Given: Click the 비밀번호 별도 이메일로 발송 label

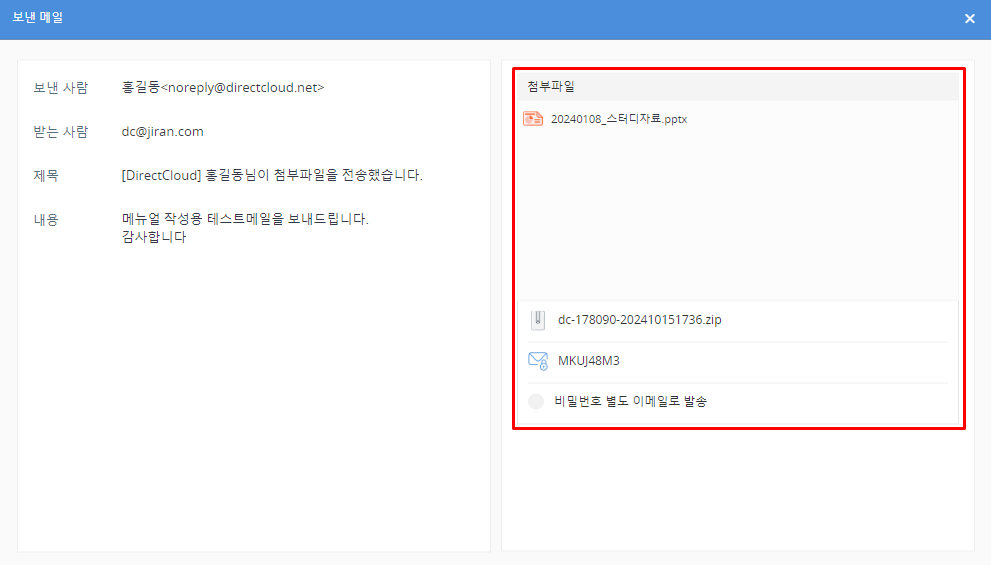Looking at the screenshot, I should (632, 401).
